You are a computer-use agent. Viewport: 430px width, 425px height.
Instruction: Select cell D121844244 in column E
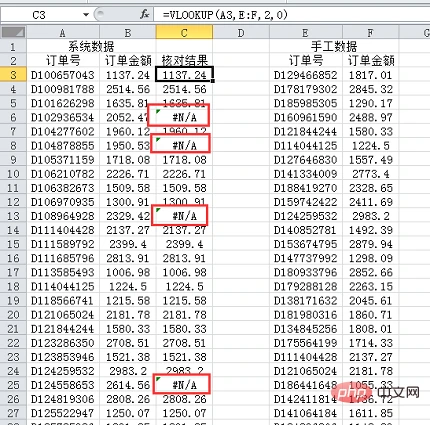click(306, 132)
